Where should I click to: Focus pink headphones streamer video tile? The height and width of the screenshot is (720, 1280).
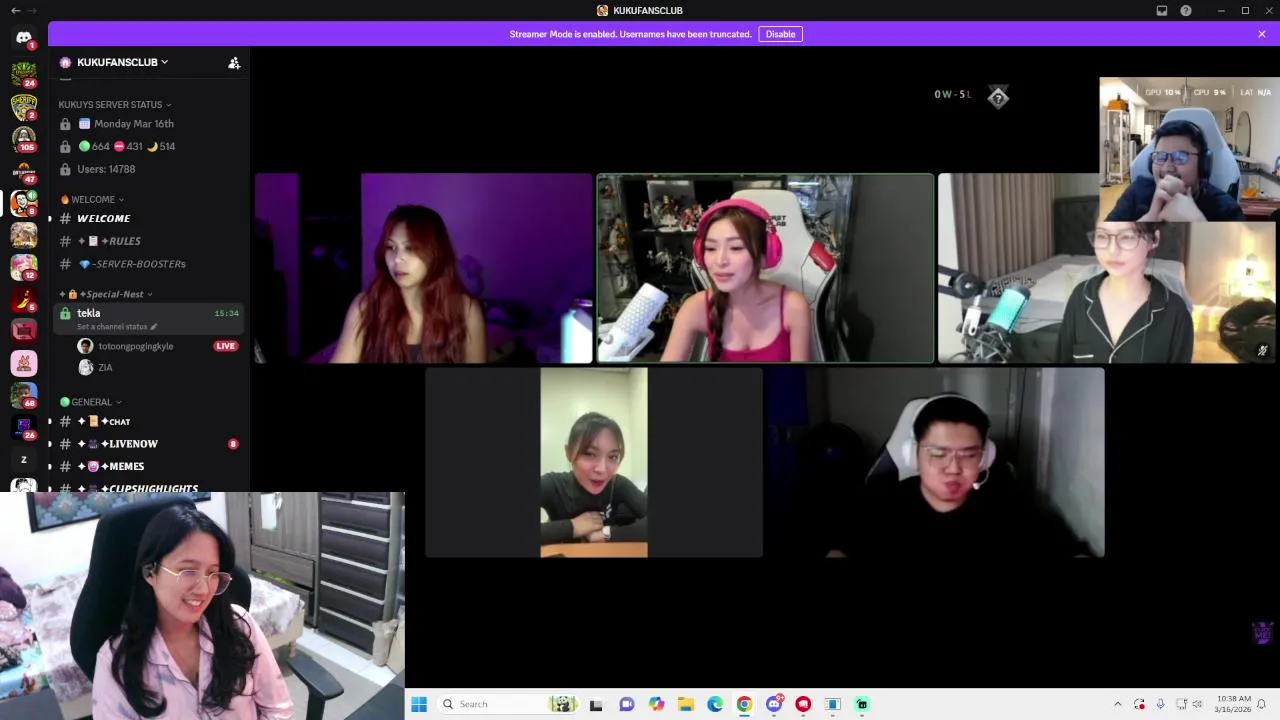tap(765, 268)
